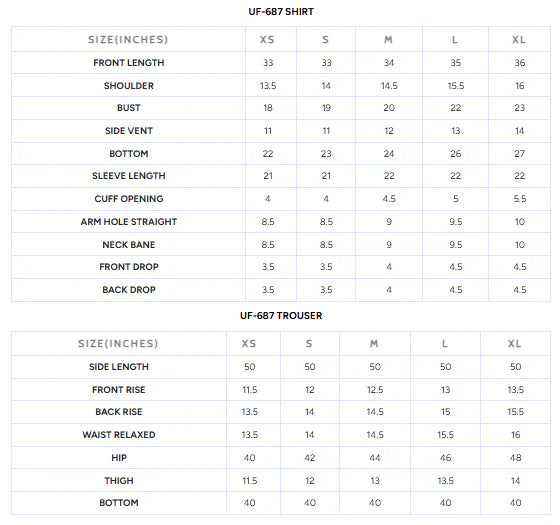Click the FRONT RISE row label
The height and width of the screenshot is (525, 560).
pos(119,390)
